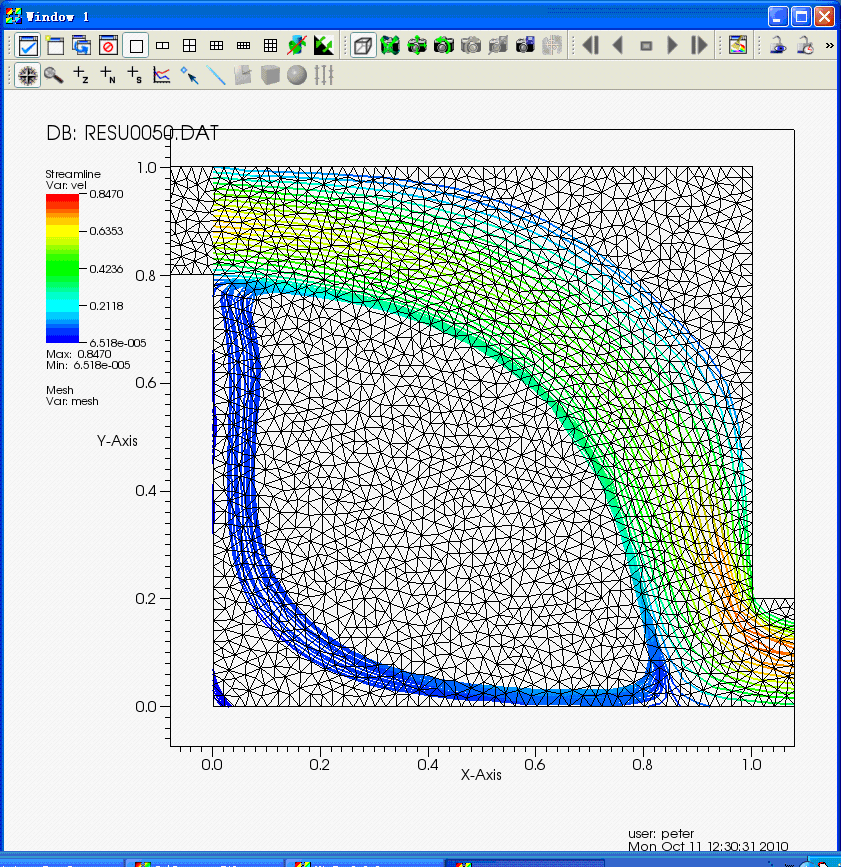Select the Lineout chart tool

(161, 75)
